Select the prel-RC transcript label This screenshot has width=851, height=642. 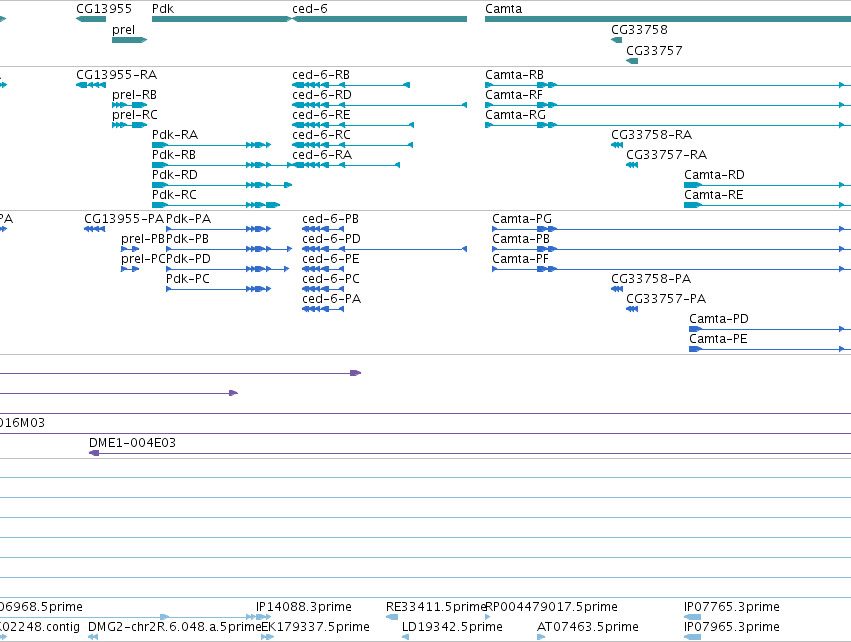(135, 115)
